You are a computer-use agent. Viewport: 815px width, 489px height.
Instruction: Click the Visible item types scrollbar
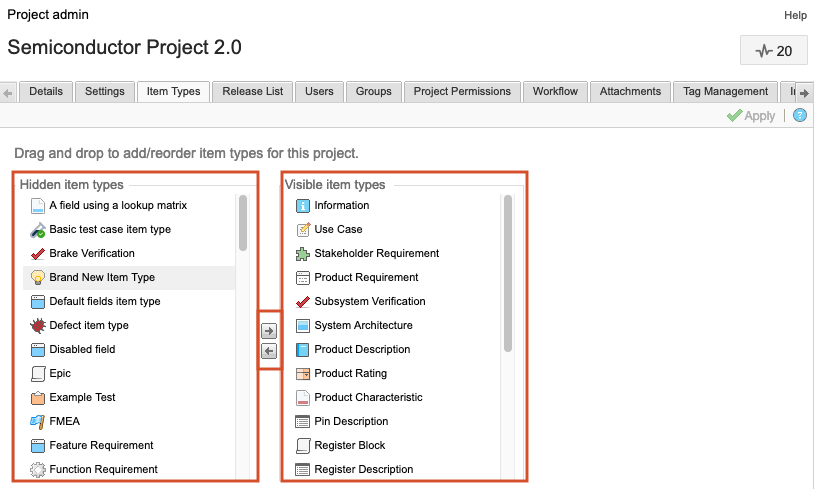tap(508, 272)
